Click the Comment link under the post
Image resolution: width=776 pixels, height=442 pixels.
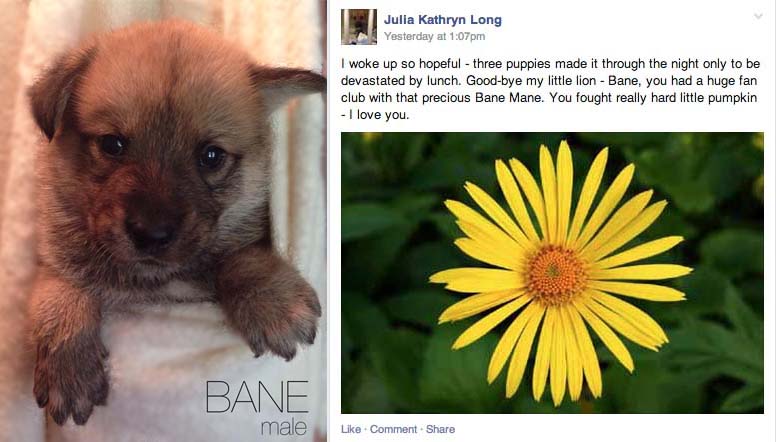pos(393,429)
